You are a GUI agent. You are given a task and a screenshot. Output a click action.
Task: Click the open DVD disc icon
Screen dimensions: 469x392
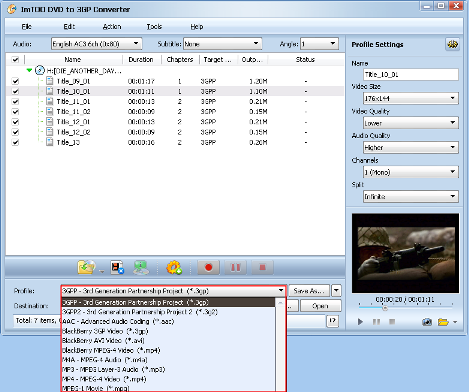tap(86, 267)
